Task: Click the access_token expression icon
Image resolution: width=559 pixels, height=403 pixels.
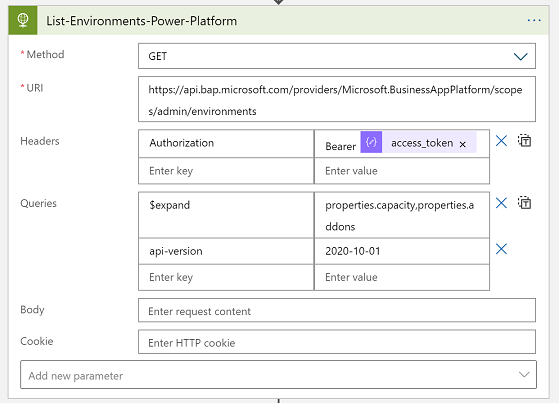Action: (371, 142)
